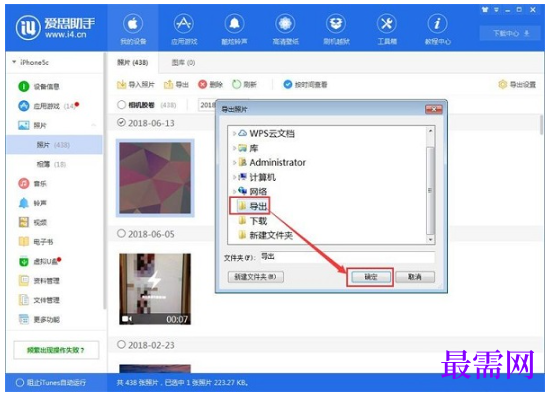This screenshot has height=396, width=553.
Task: Select 铃声 in the sidebar
Action: [32, 203]
